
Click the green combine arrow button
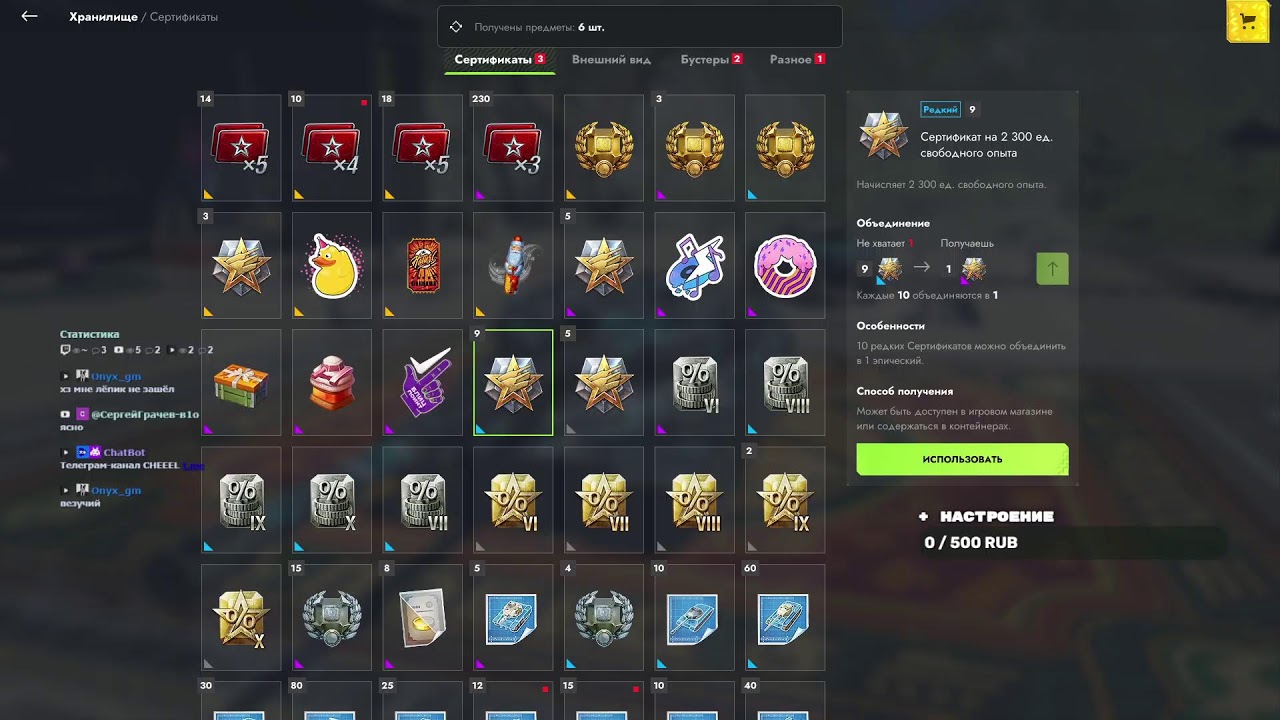tap(1052, 268)
